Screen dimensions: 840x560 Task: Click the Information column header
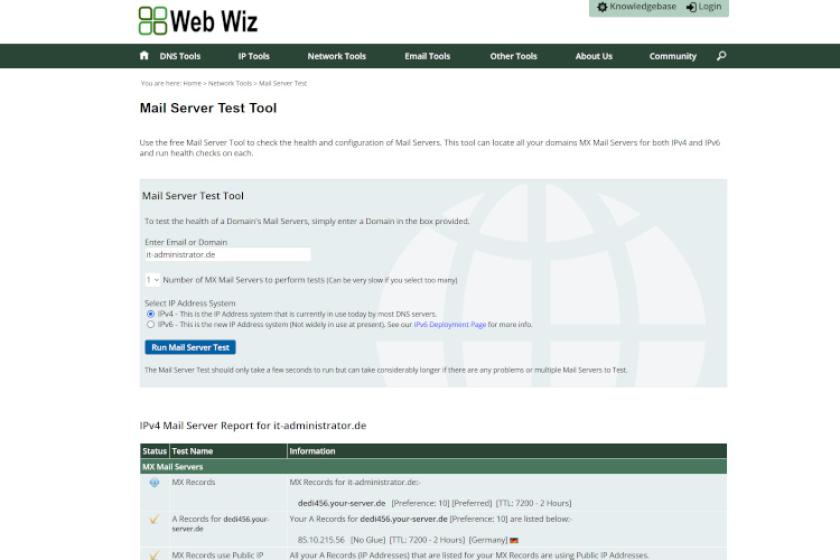[x=507, y=451]
